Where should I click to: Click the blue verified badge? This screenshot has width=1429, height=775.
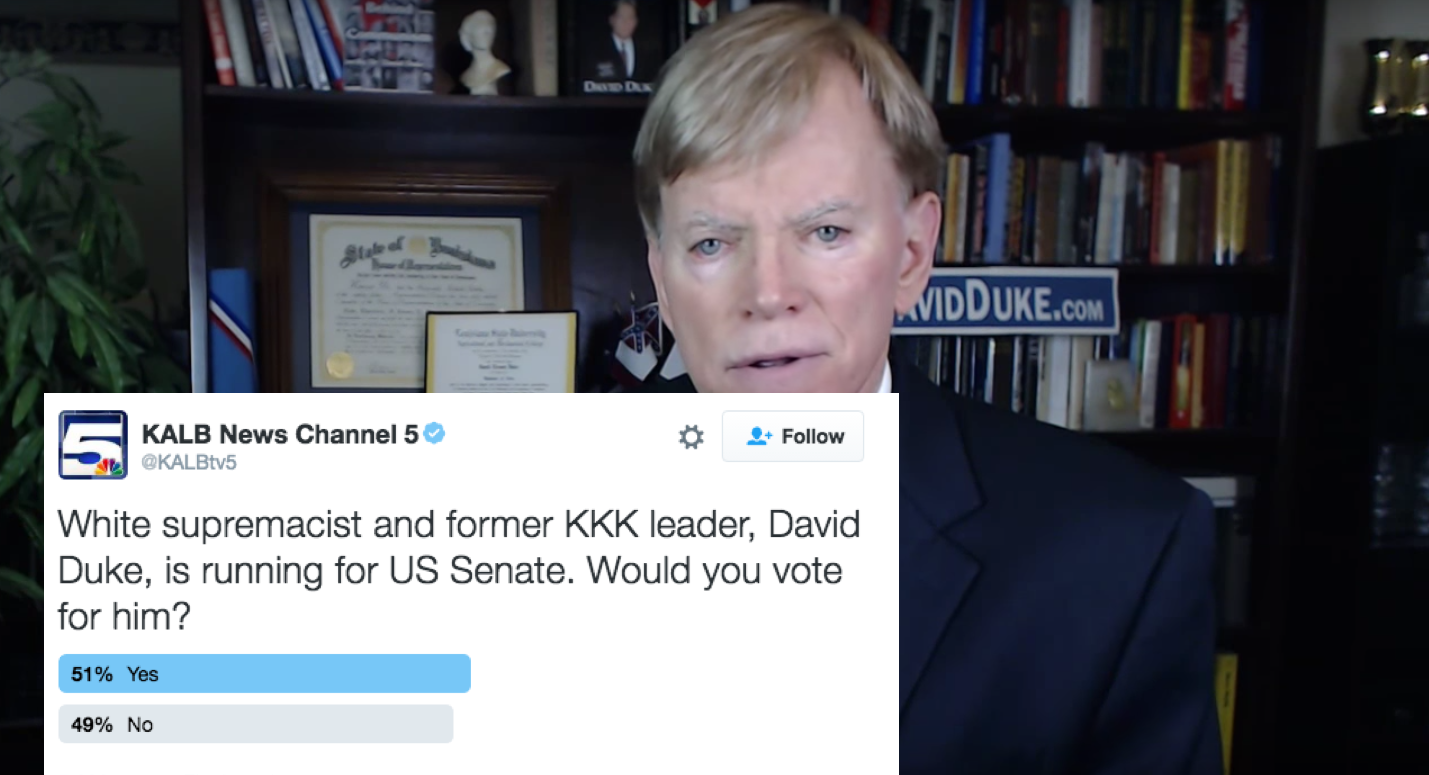[435, 434]
